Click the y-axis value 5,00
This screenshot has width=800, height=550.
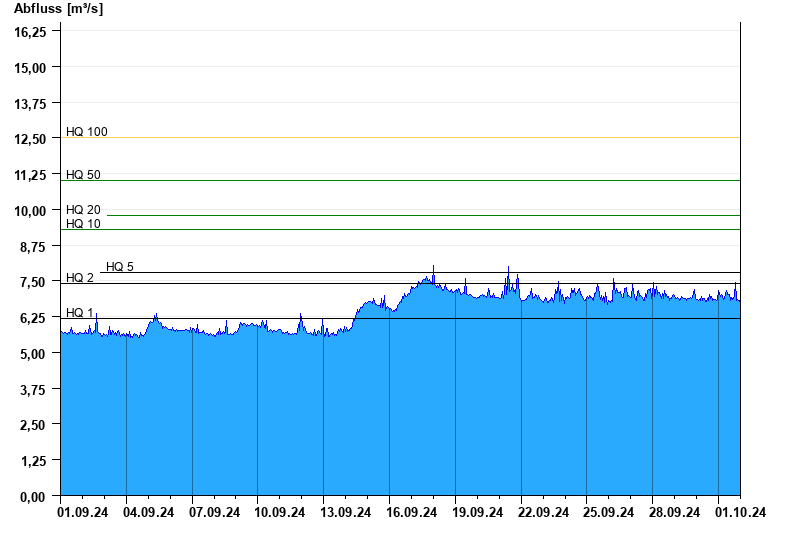33,354
